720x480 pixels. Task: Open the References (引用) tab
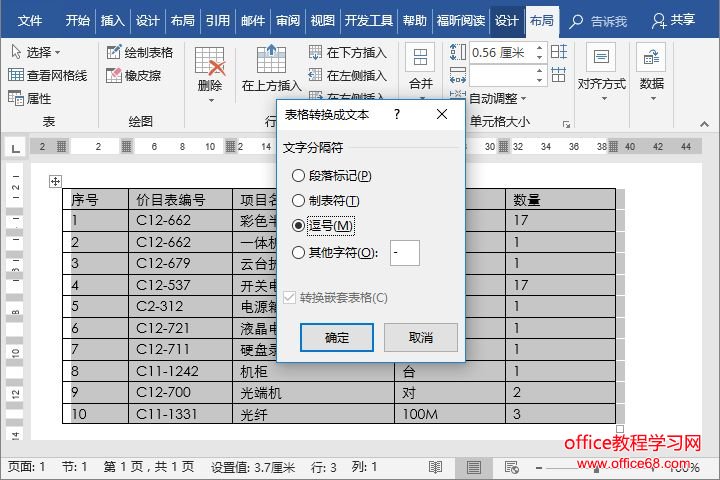[x=218, y=21]
